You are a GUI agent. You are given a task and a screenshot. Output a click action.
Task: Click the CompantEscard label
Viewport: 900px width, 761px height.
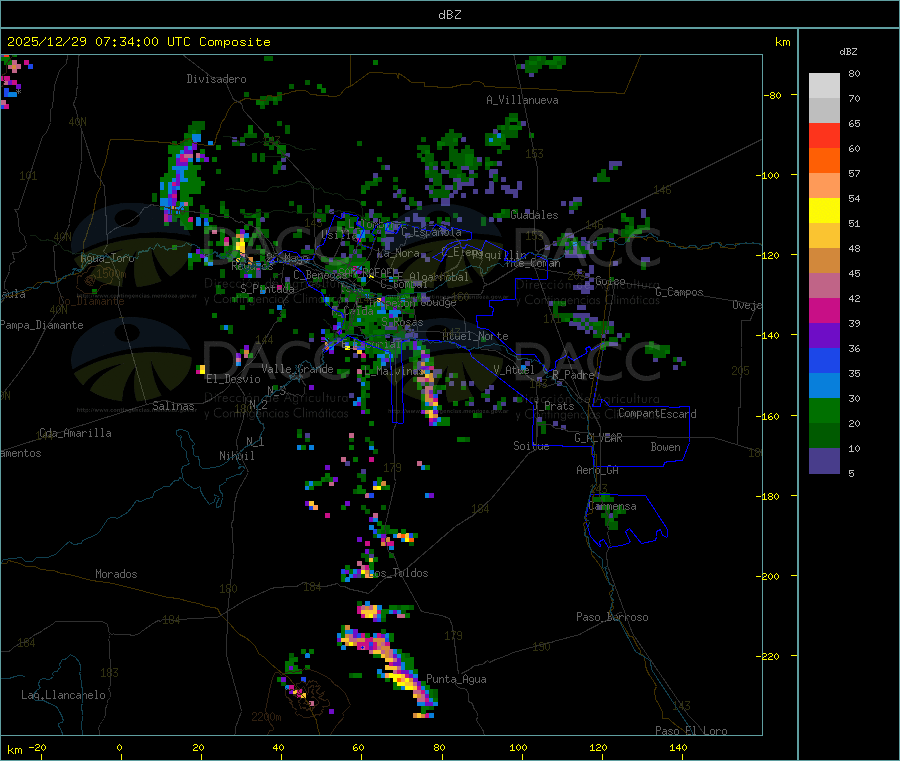point(657,414)
